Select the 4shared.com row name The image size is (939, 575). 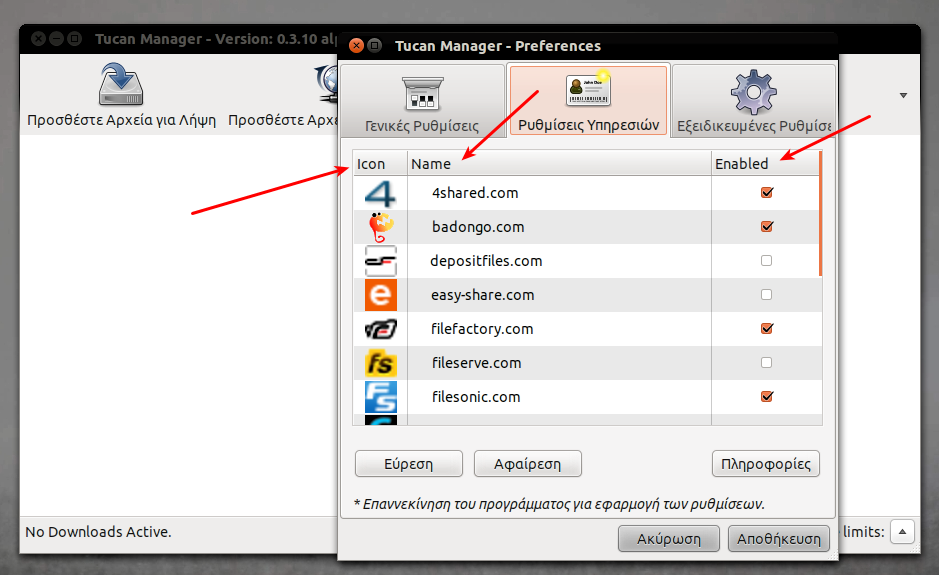(x=475, y=193)
